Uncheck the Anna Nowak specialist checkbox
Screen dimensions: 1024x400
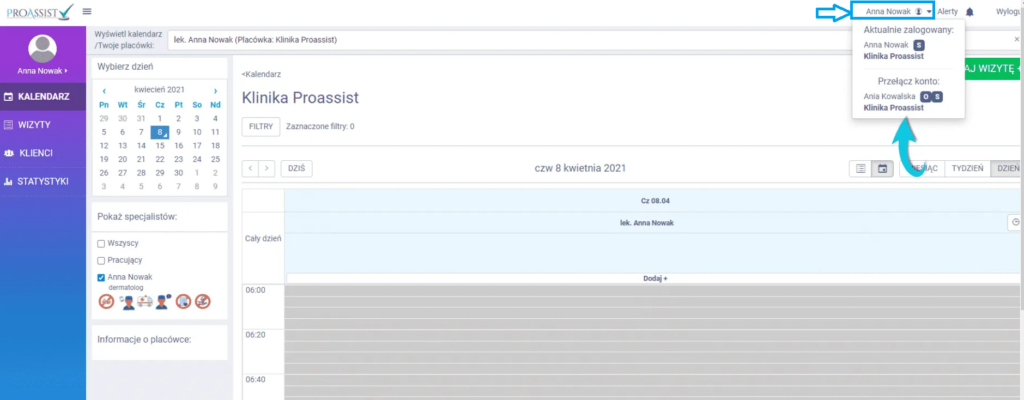(101, 277)
